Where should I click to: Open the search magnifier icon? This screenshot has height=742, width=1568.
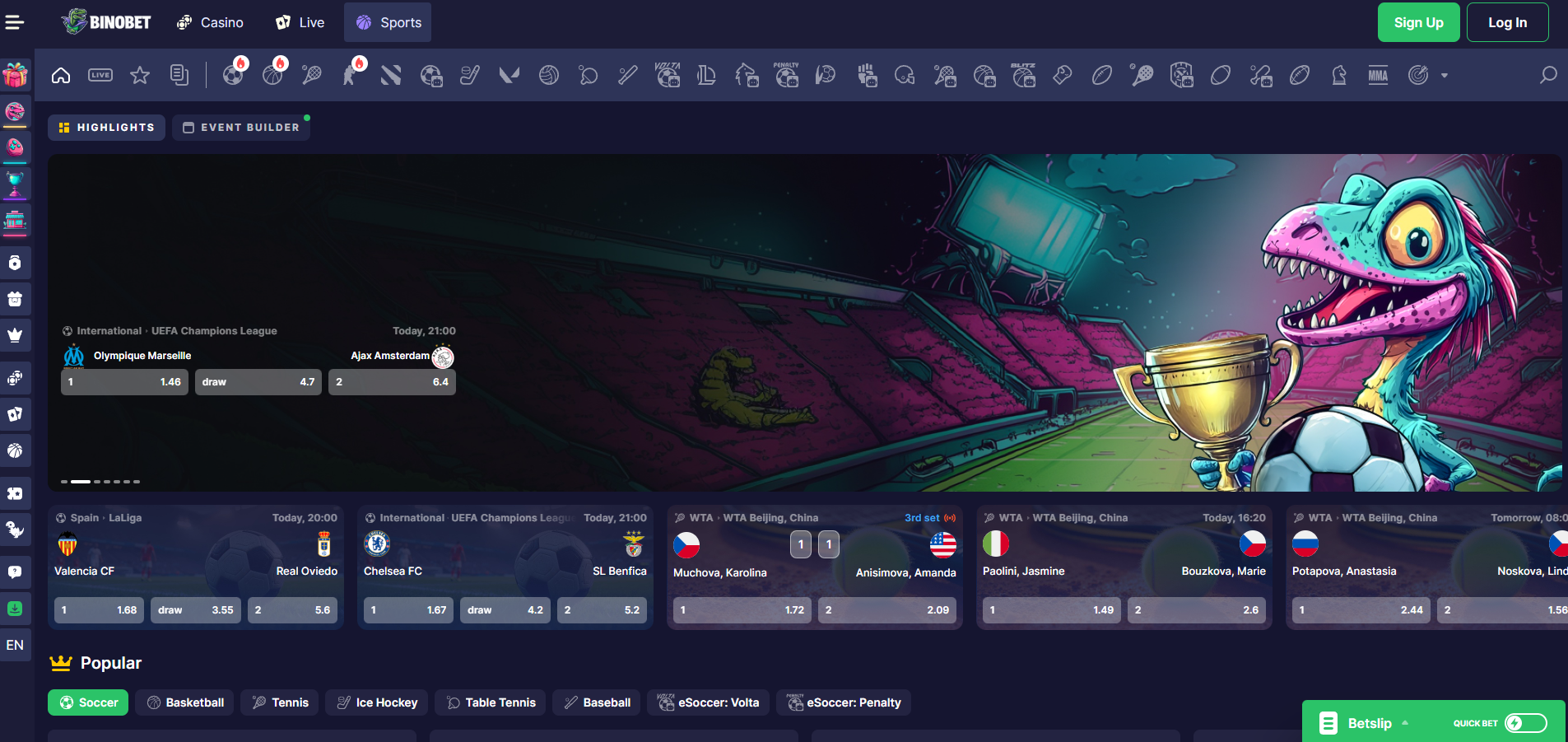[x=1547, y=76]
